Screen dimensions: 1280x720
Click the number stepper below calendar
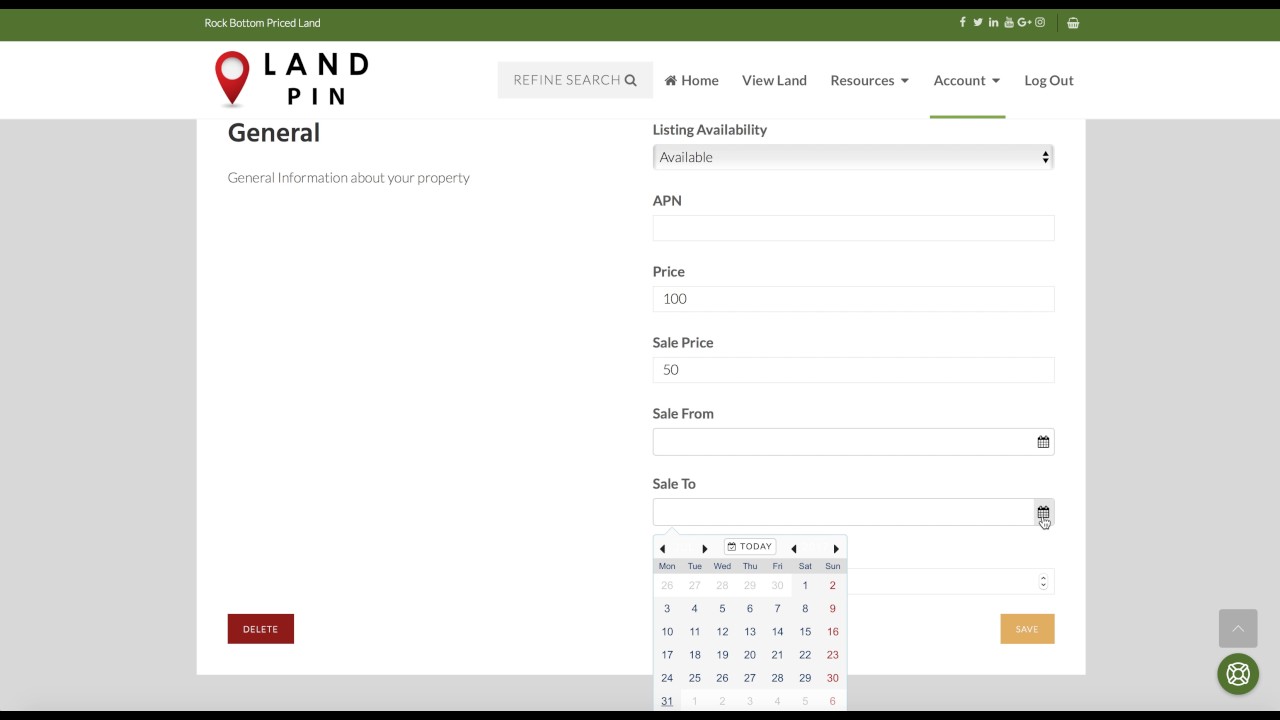coord(1043,582)
